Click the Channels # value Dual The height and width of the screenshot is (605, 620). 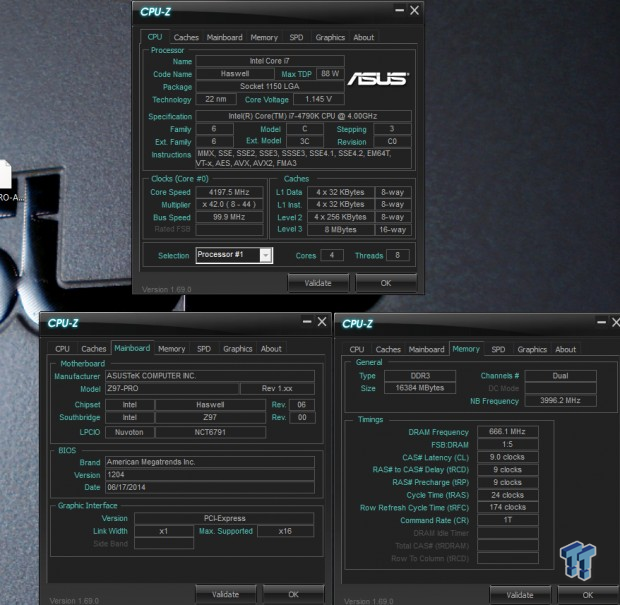click(x=560, y=376)
